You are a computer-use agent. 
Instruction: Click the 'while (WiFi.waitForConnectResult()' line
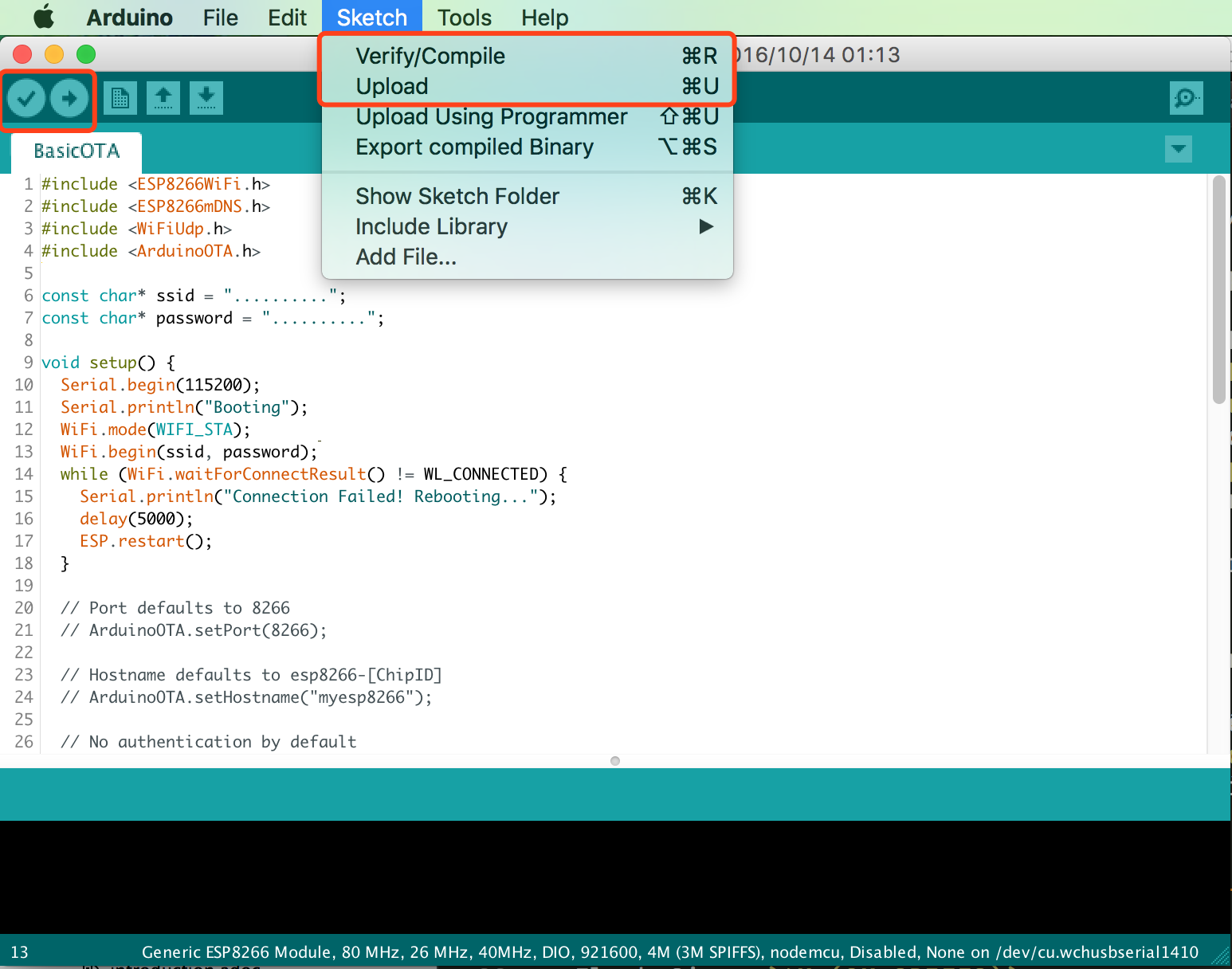point(314,474)
